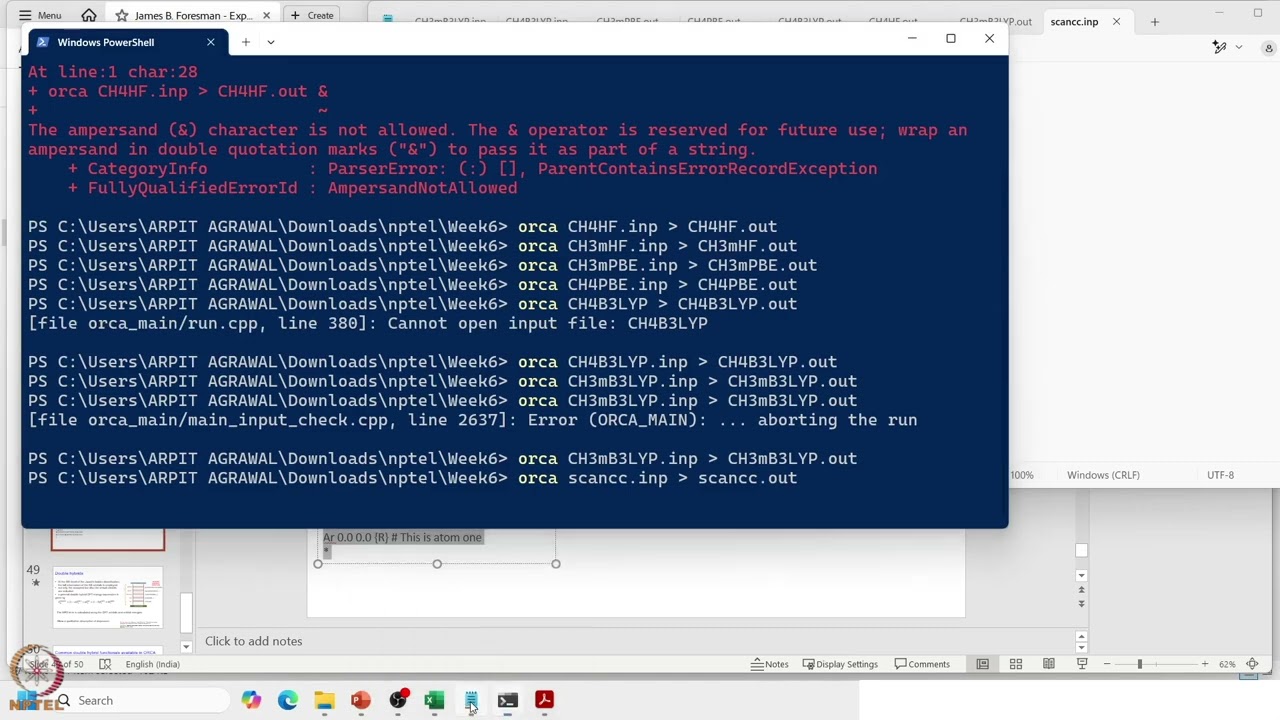Open OBS Studio from the taskbar

point(398,700)
